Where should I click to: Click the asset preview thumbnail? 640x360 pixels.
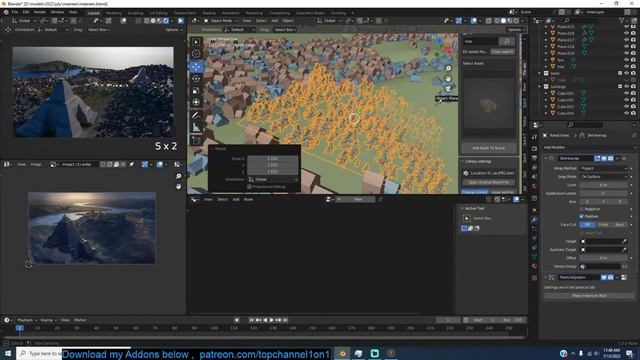[x=488, y=105]
